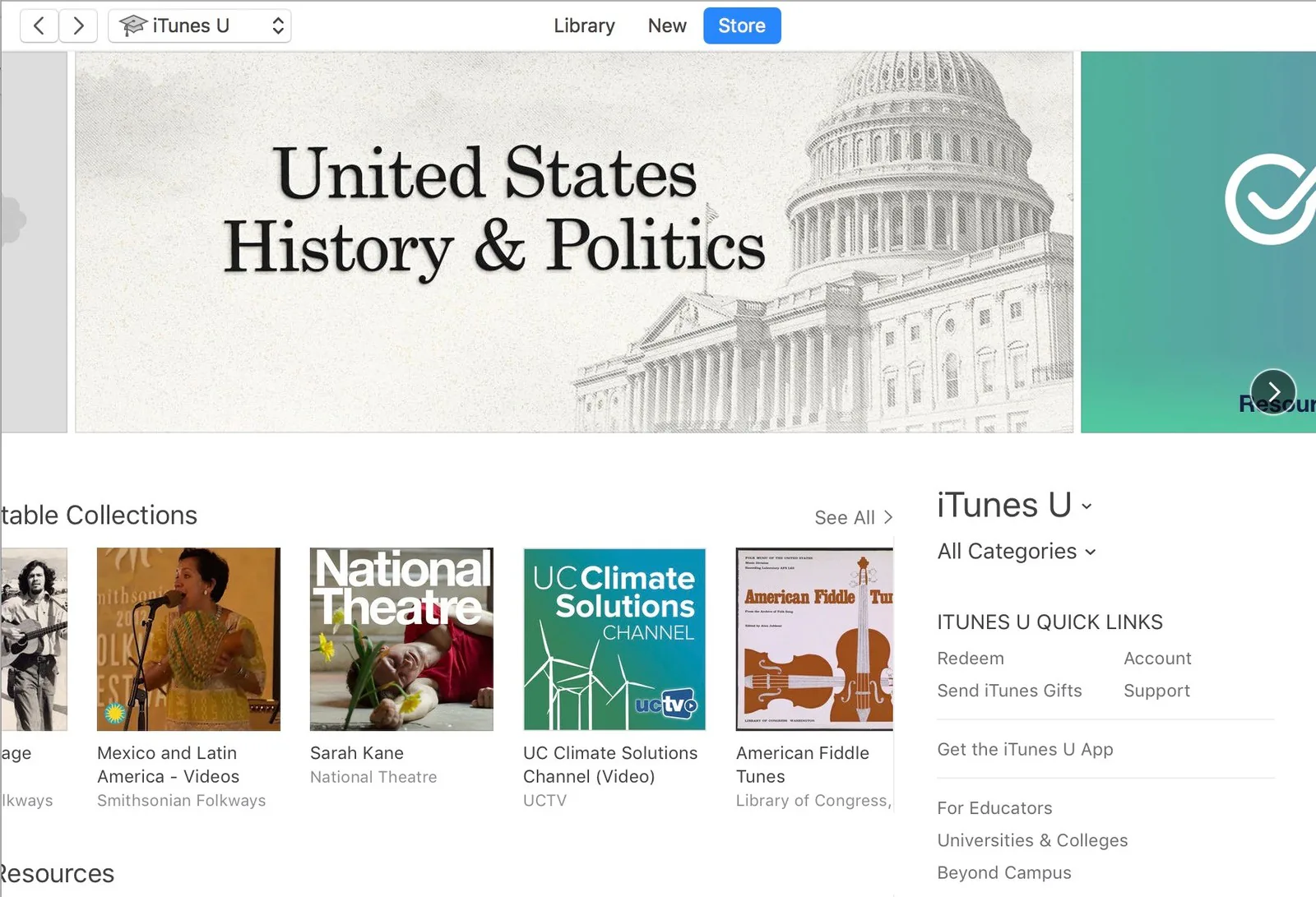The width and height of the screenshot is (1316, 897).
Task: Click the Sarah Kane title text
Action: click(x=357, y=753)
